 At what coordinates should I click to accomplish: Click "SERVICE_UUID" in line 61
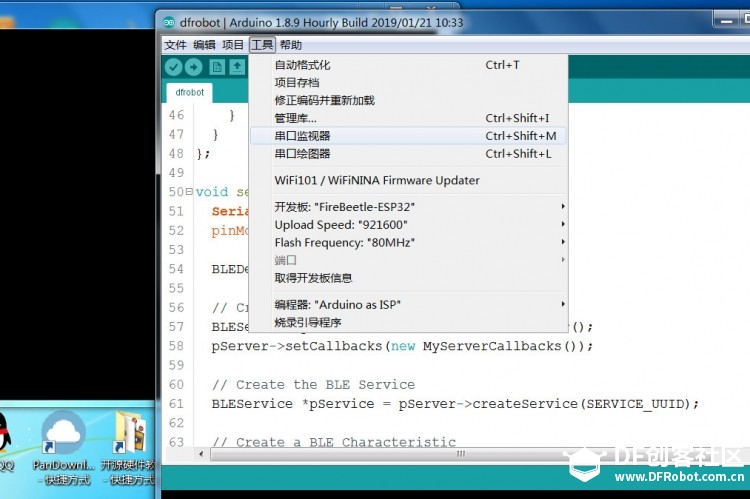pos(636,404)
